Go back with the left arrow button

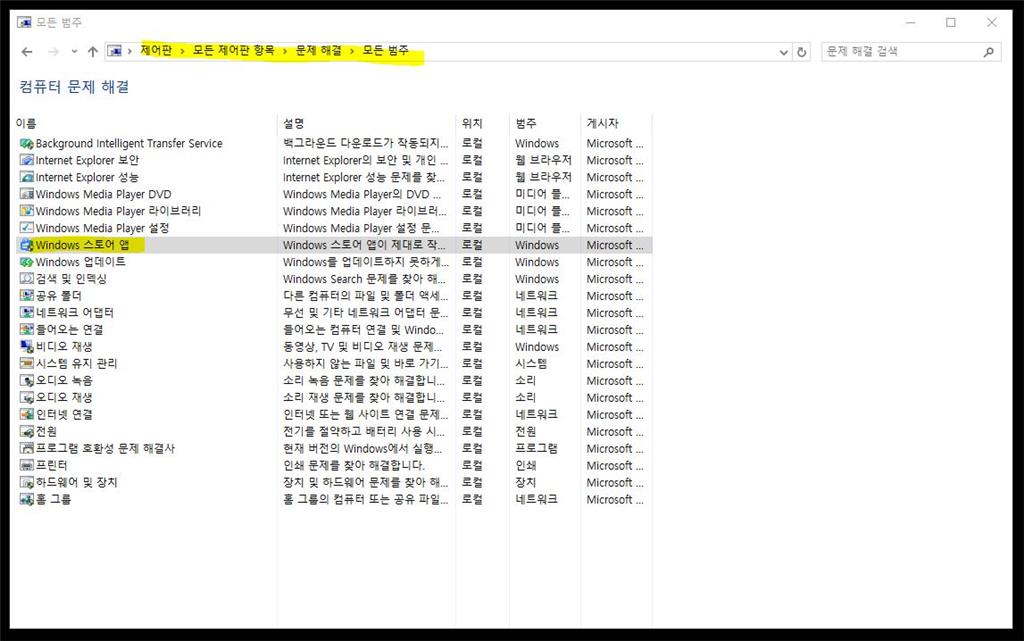pos(27,52)
